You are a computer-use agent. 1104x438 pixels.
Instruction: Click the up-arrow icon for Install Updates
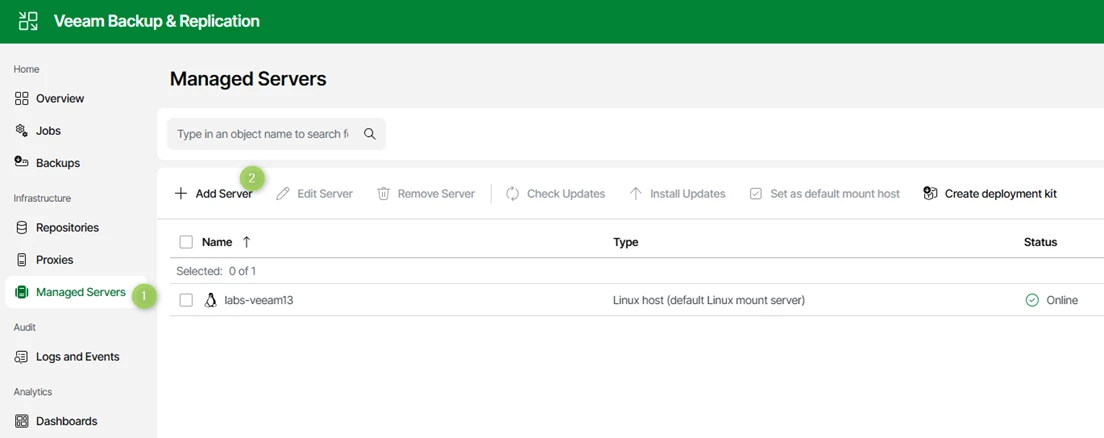(x=636, y=194)
